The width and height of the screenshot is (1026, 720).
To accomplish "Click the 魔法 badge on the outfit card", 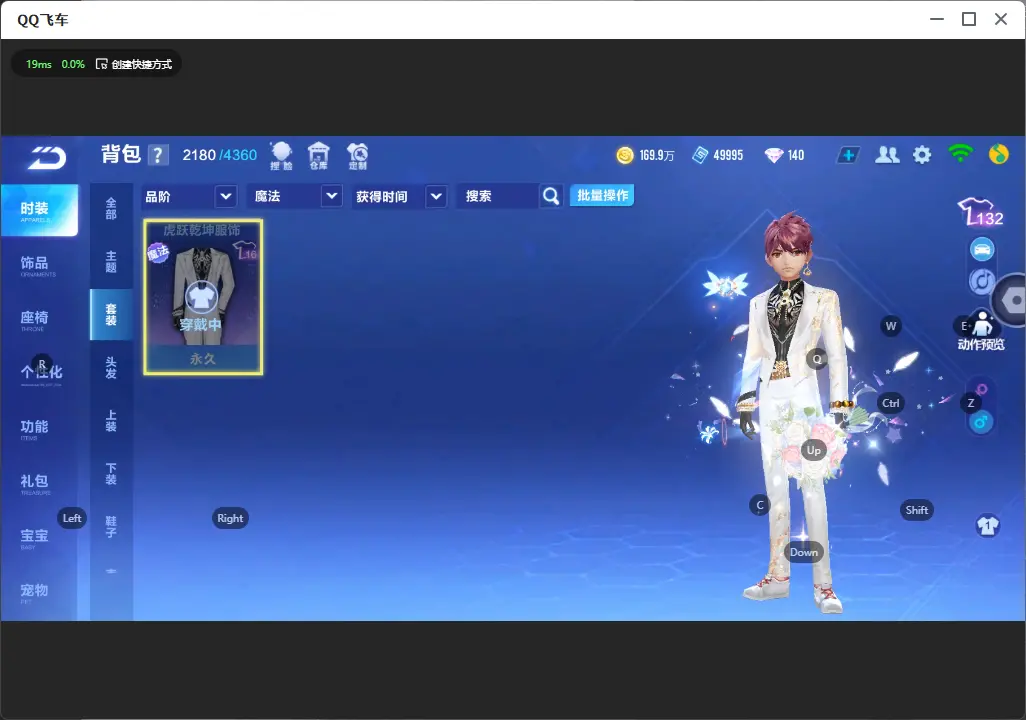I will click(158, 252).
